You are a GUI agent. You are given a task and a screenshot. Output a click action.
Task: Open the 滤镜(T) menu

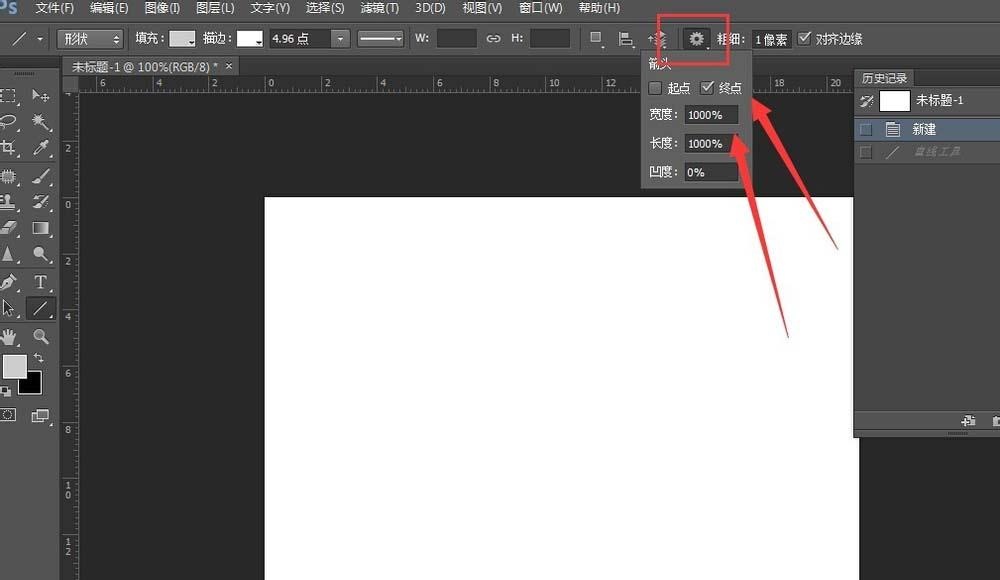pos(378,8)
